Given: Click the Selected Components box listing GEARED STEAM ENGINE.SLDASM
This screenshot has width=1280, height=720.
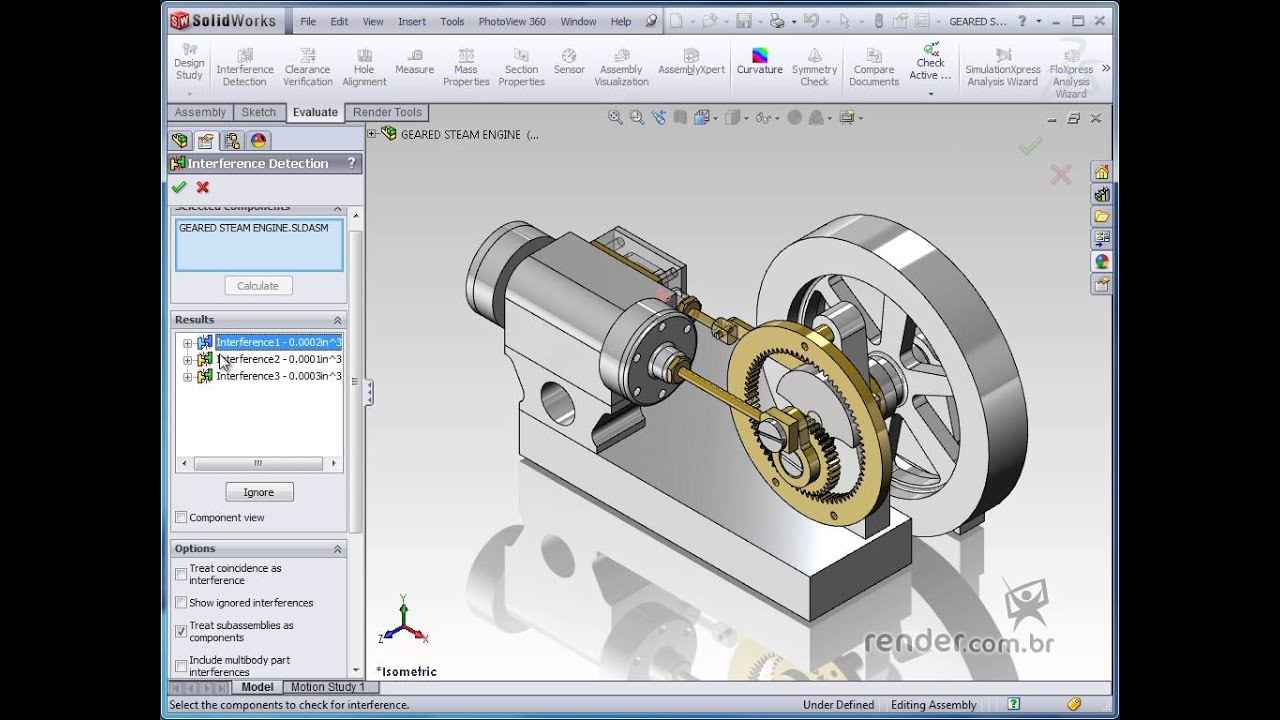Looking at the screenshot, I should 259,245.
